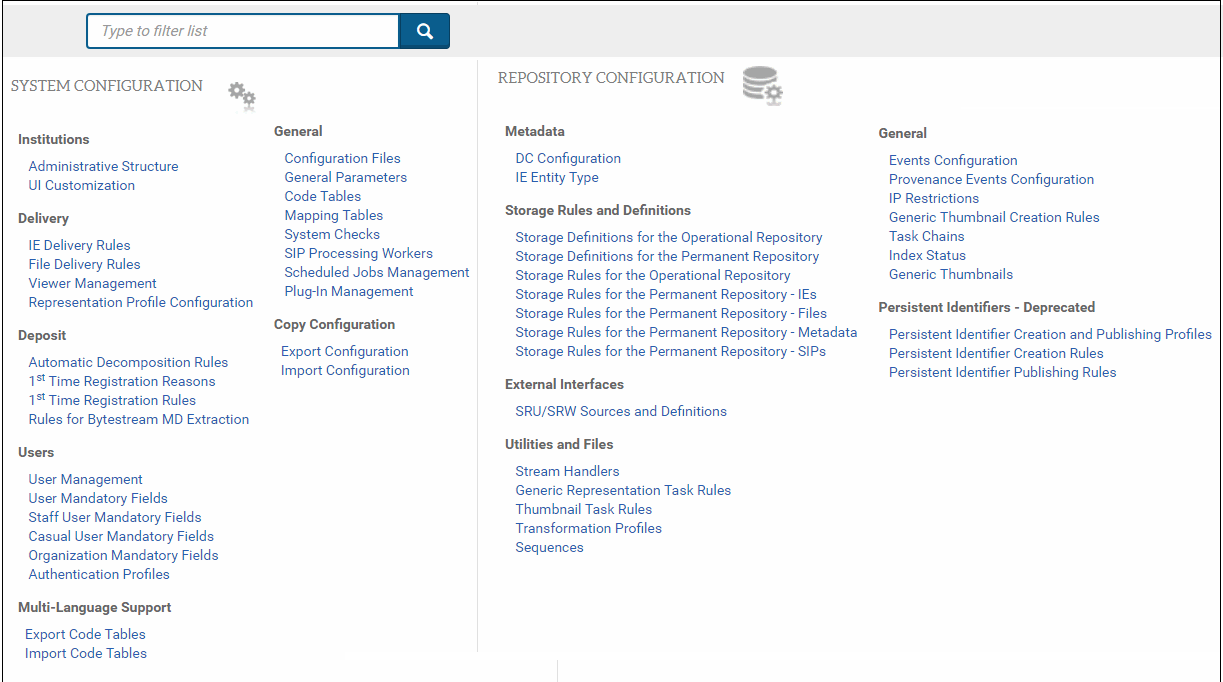Open User Management page

pos(85,479)
